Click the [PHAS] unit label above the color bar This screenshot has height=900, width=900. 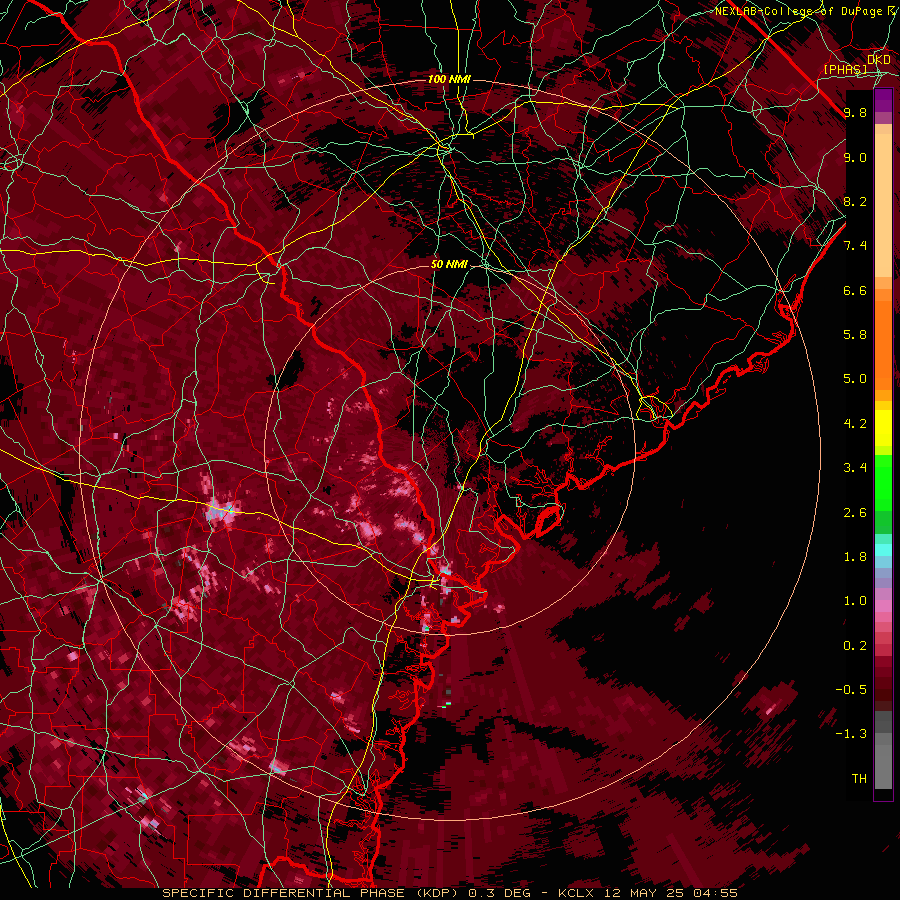(845, 69)
